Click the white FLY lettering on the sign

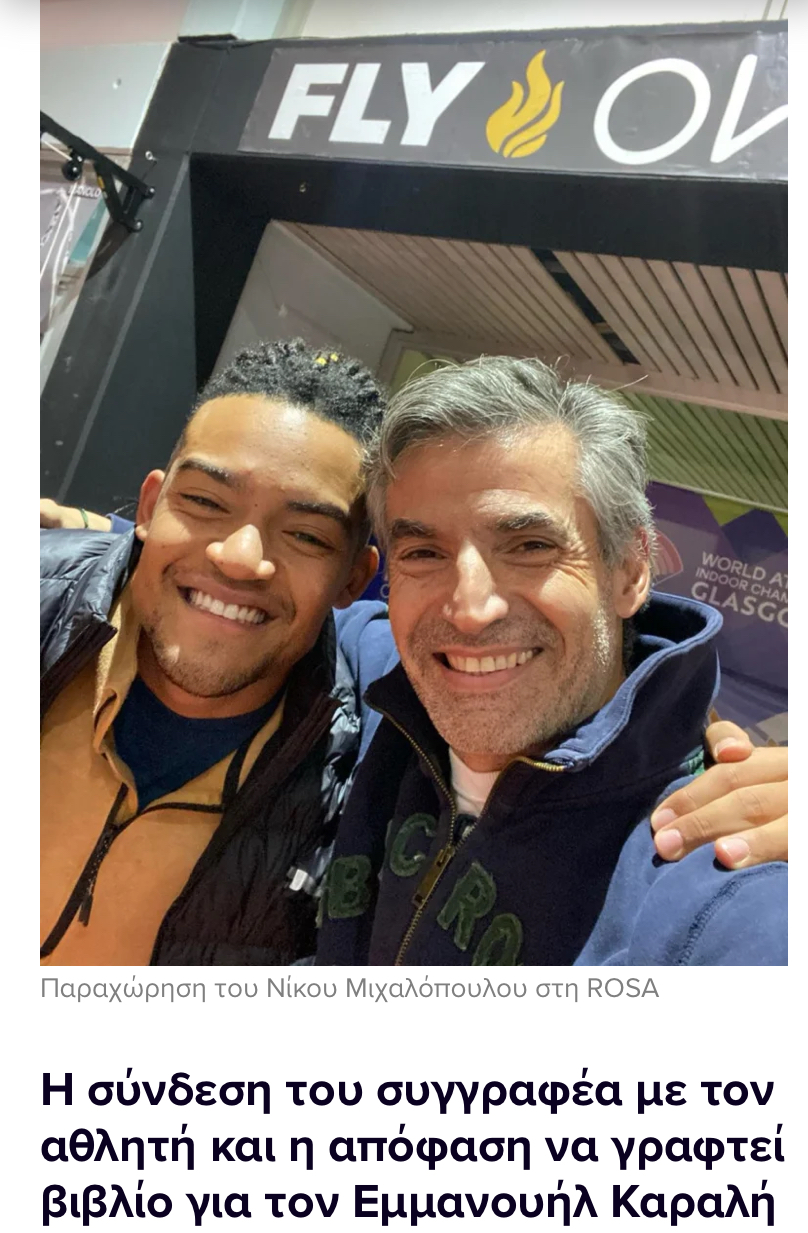tap(369, 101)
